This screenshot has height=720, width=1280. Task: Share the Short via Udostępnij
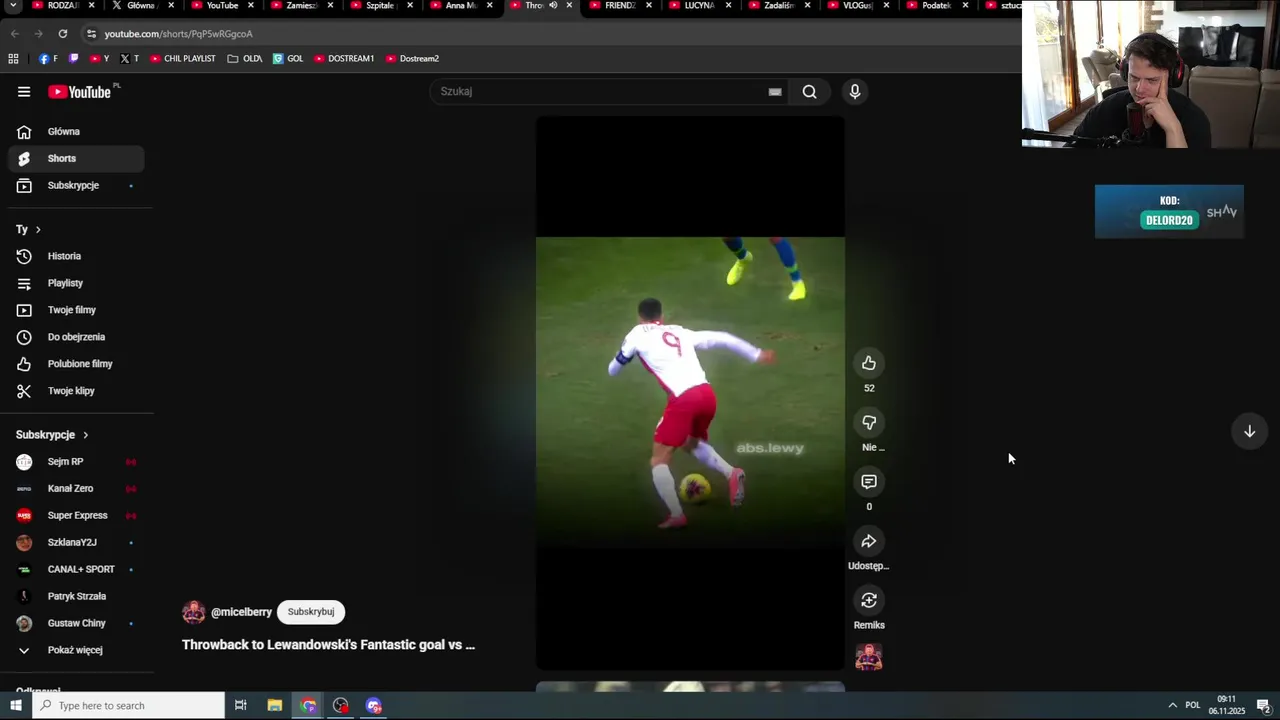click(x=869, y=541)
